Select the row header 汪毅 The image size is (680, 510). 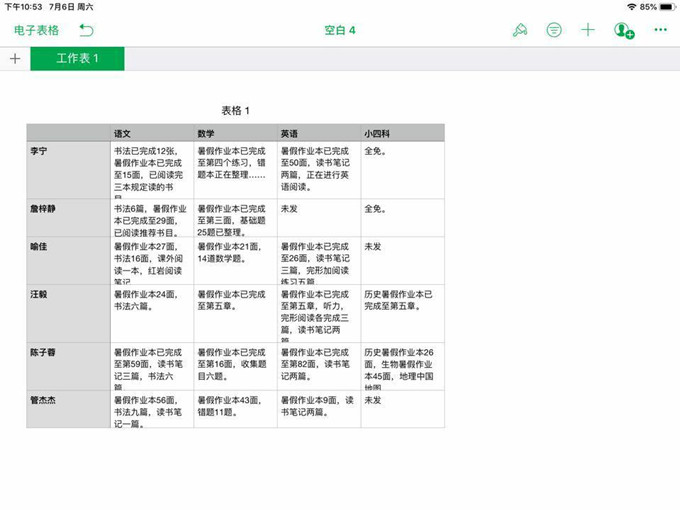[x=69, y=314]
